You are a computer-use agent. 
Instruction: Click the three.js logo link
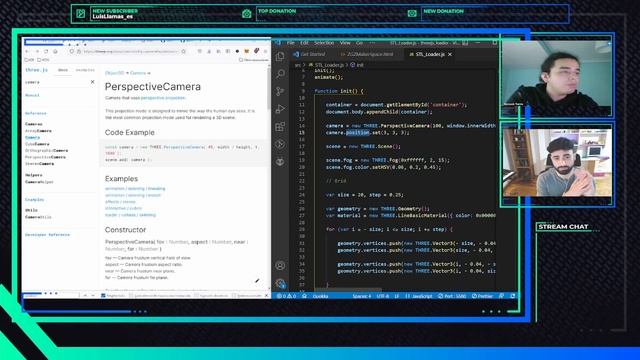click(x=36, y=70)
